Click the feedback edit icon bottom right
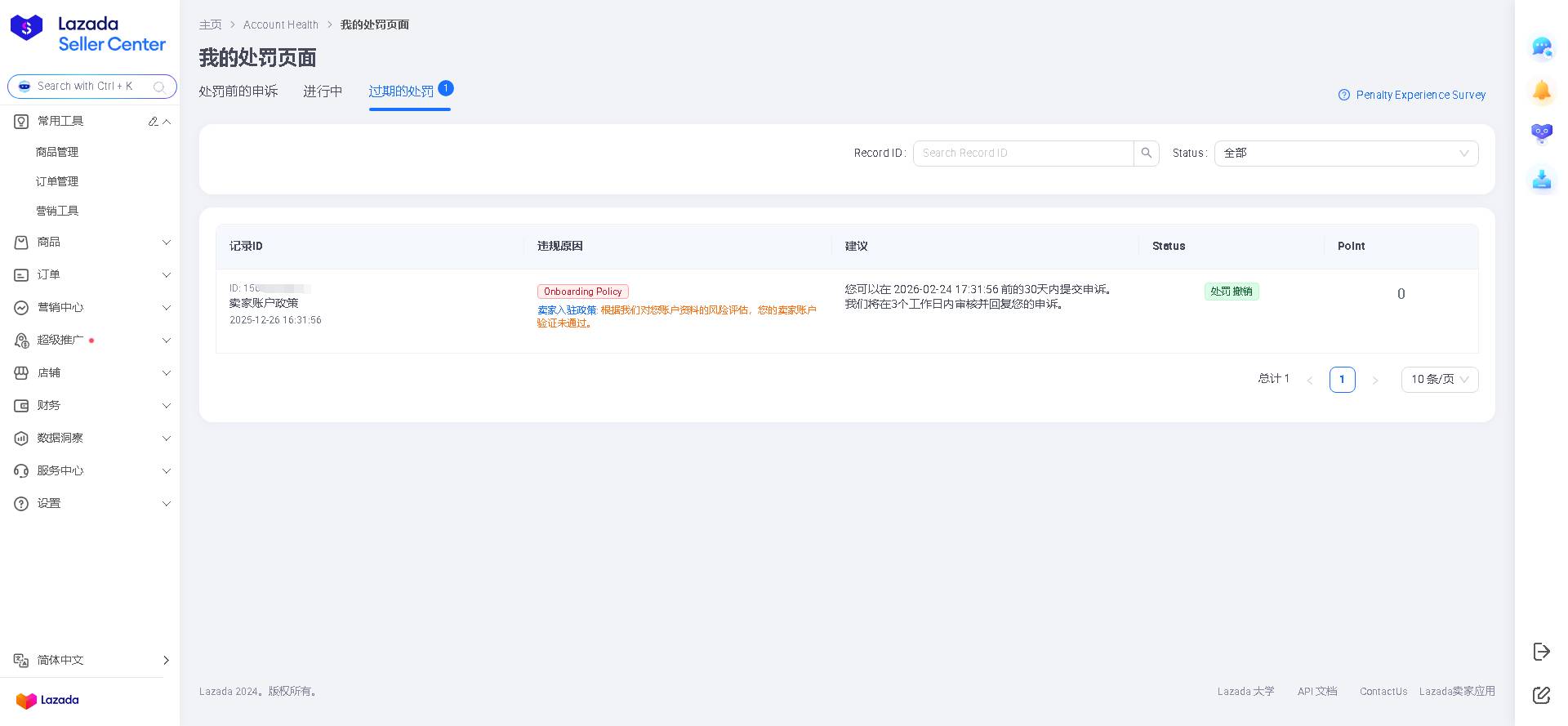This screenshot has width=1568, height=726. coord(1541,695)
